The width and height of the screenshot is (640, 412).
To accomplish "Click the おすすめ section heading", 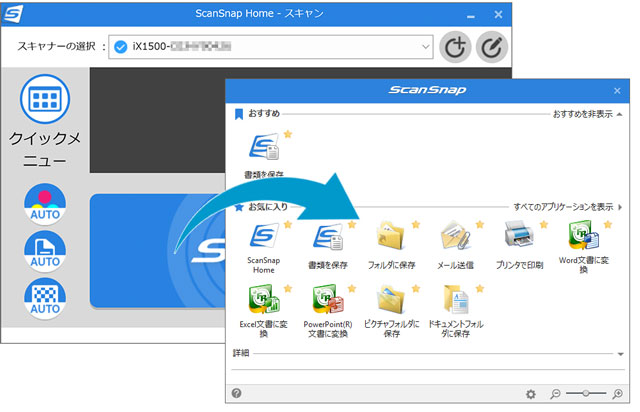I will point(264,114).
